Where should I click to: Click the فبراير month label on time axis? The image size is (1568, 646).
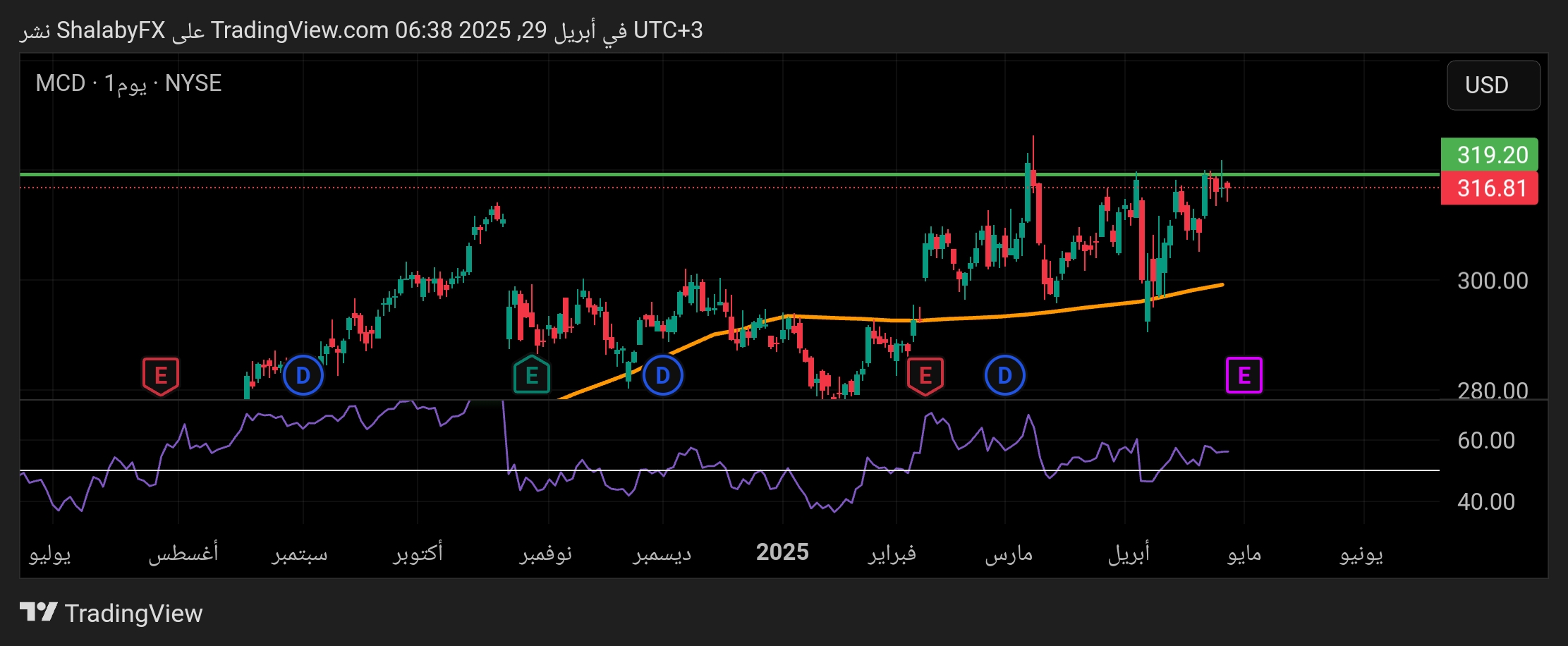coord(892,554)
